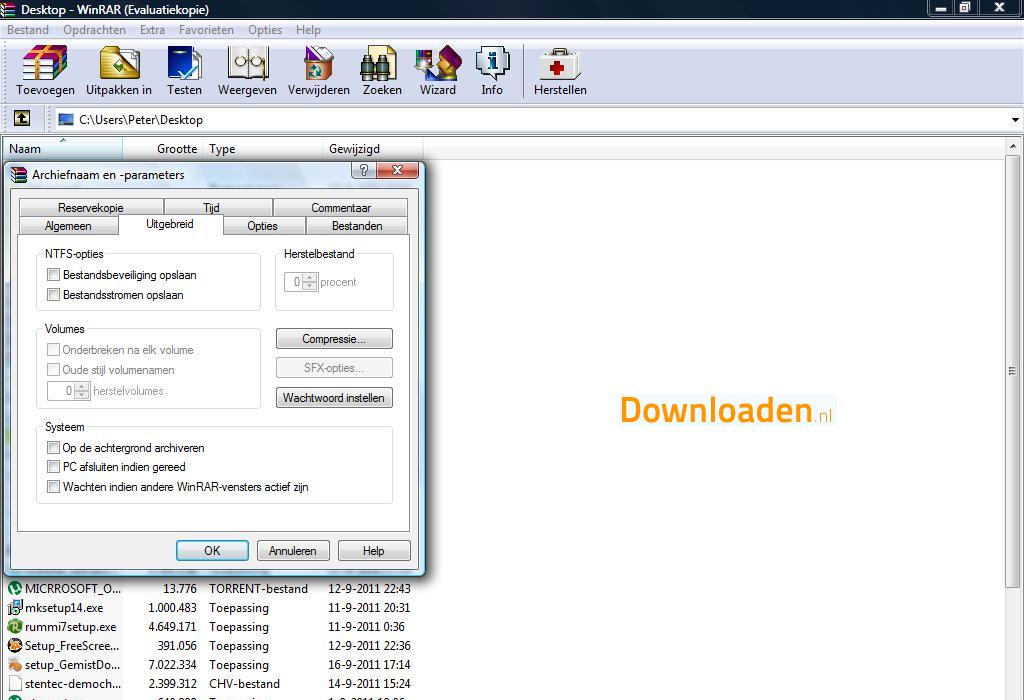
Task: Switch to the Algemeen tab
Action: click(x=69, y=226)
